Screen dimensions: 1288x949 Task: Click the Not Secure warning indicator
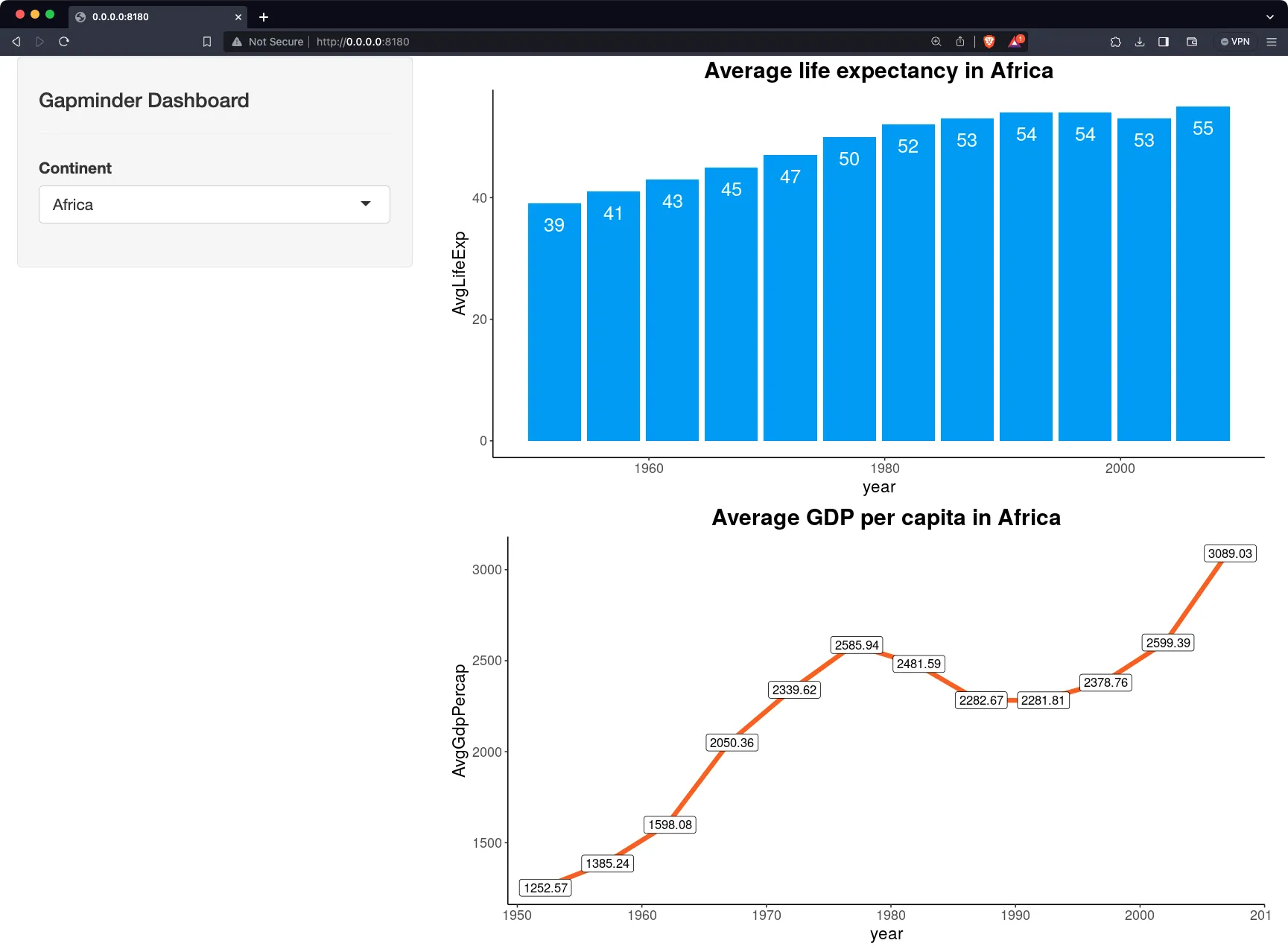[267, 42]
